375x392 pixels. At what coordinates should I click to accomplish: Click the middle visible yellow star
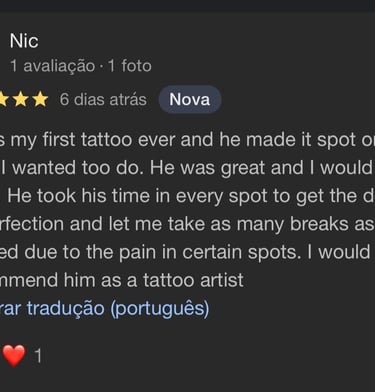[21, 99]
